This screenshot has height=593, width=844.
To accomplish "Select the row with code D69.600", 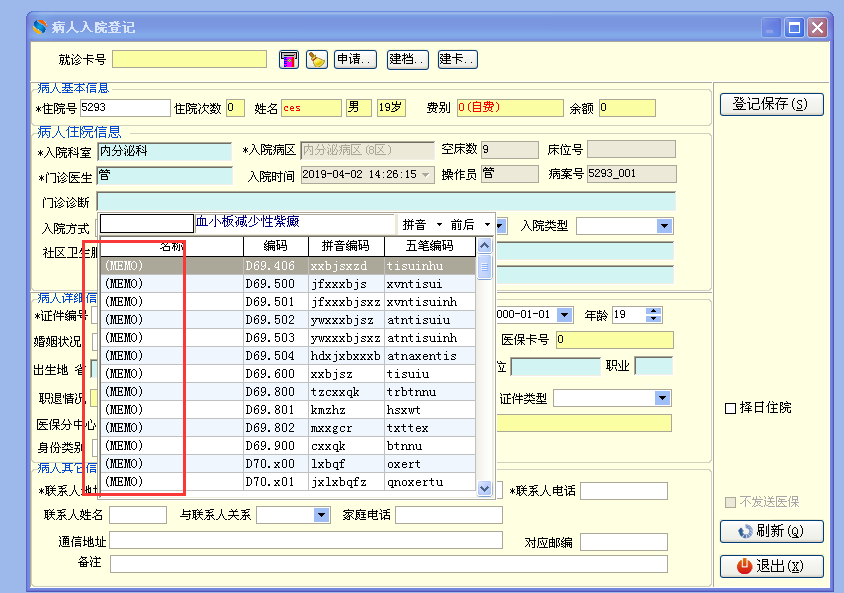I will (x=288, y=374).
